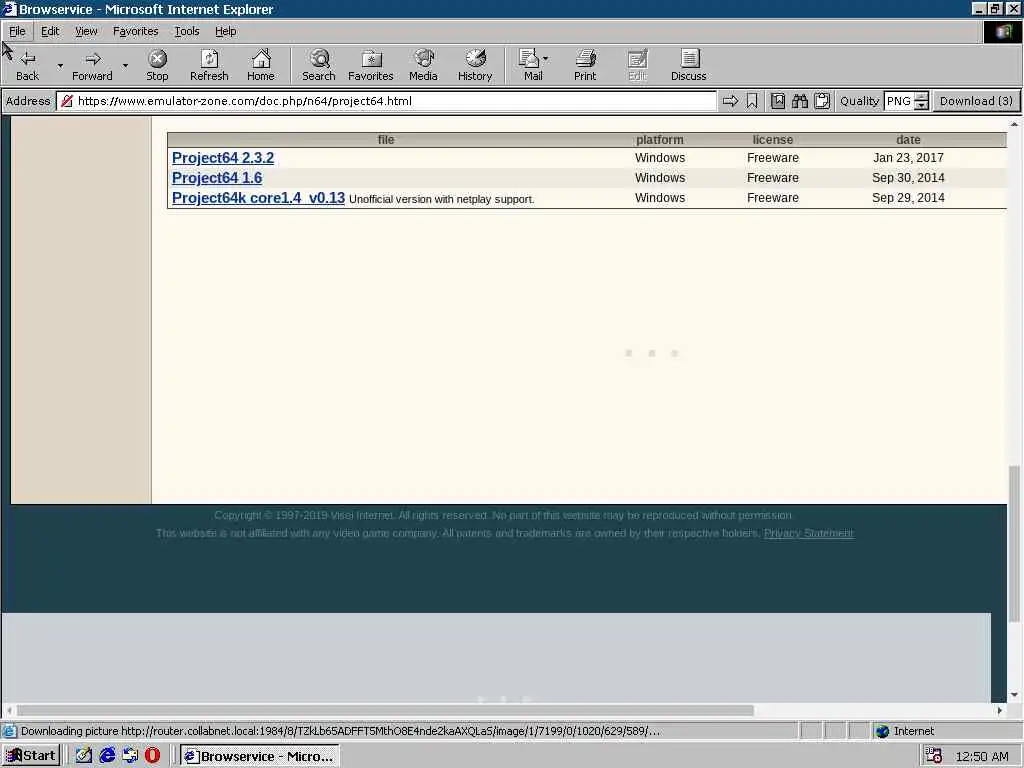Viewport: 1024px width, 768px height.
Task: Click the Windows logo throbber icon
Action: 1002,31
